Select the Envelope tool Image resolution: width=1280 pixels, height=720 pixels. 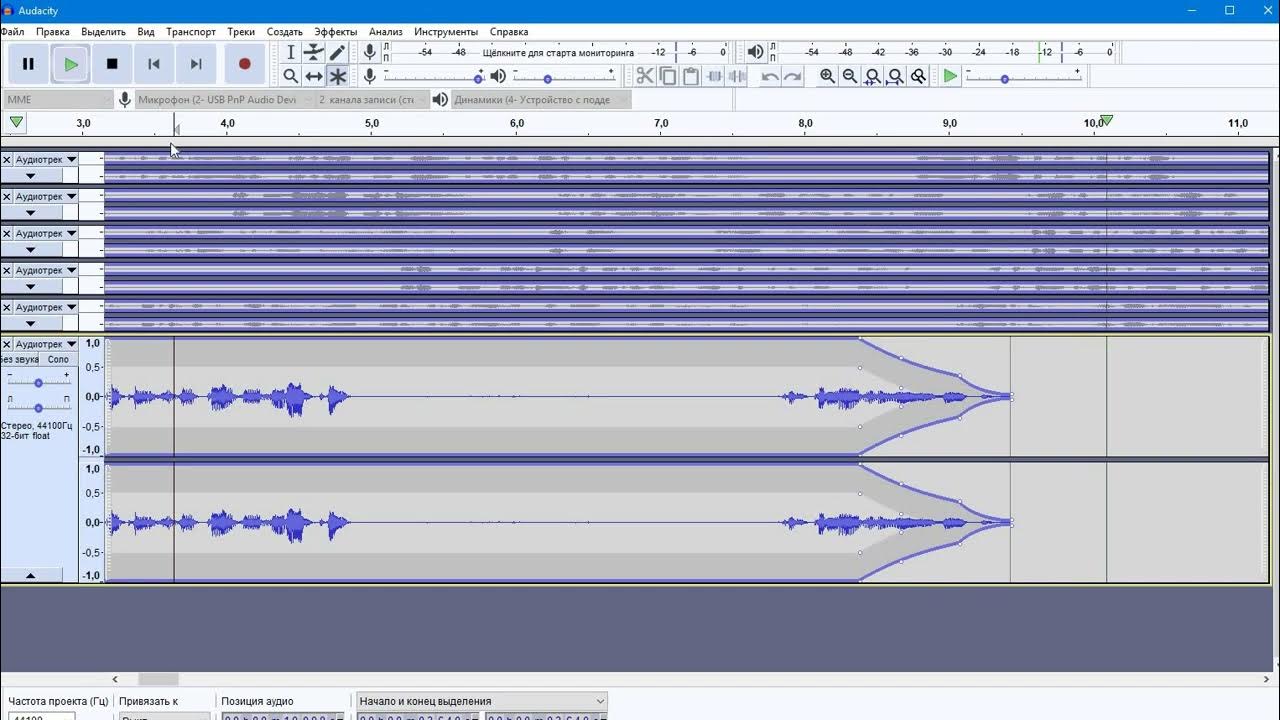pos(314,52)
